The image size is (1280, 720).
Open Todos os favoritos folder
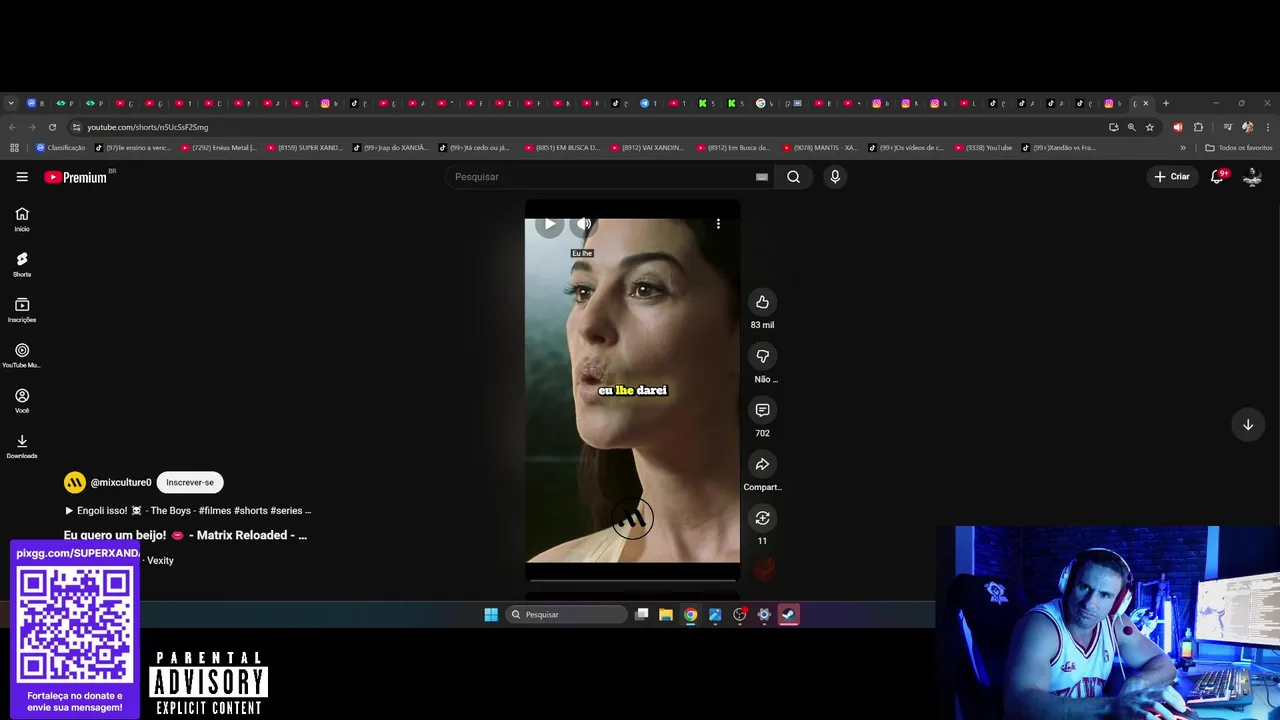(x=1239, y=148)
